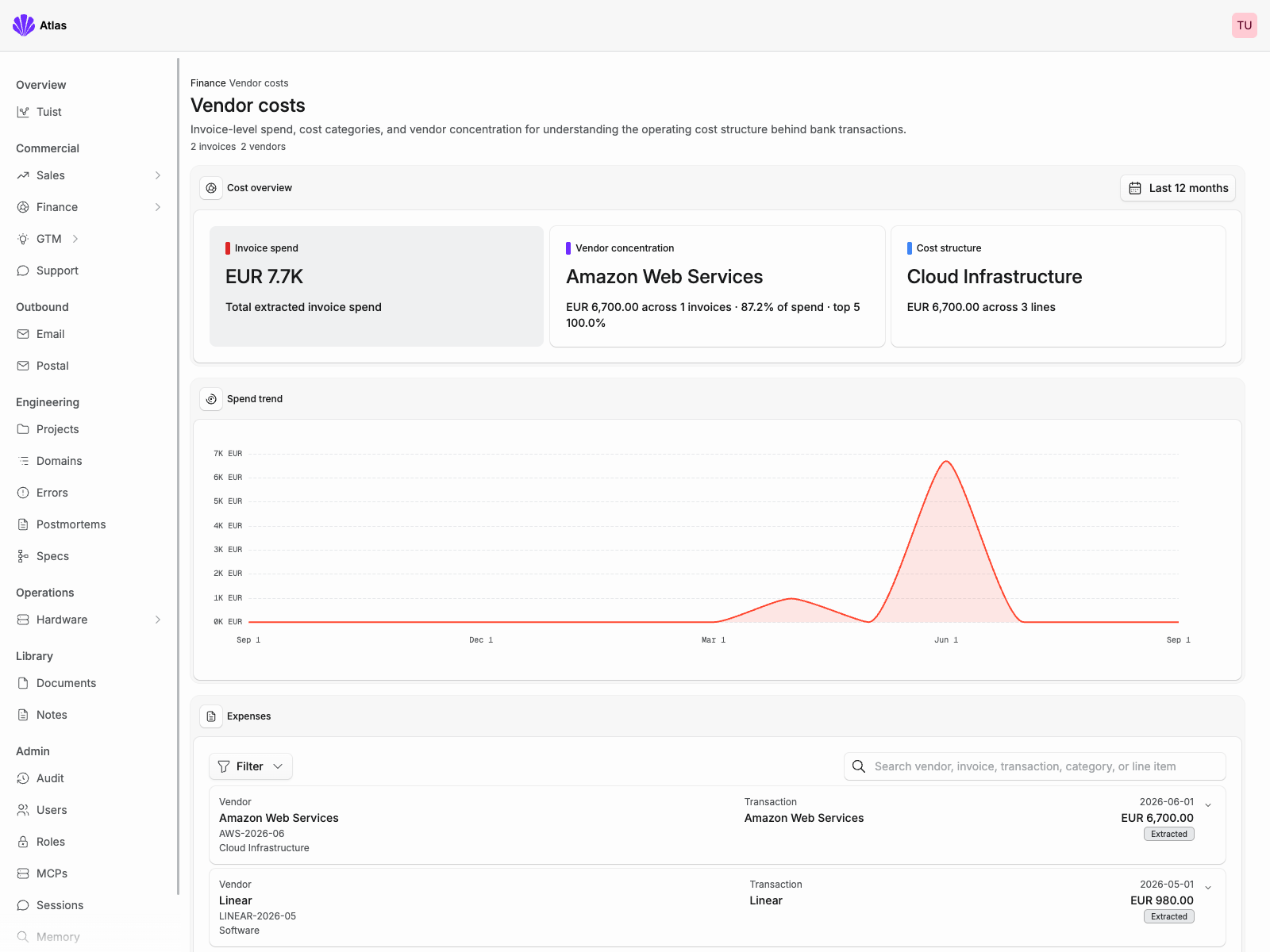Viewport: 1270px width, 952px height.
Task: Open the Last 12 months date dropdown
Action: pyautogui.click(x=1178, y=188)
